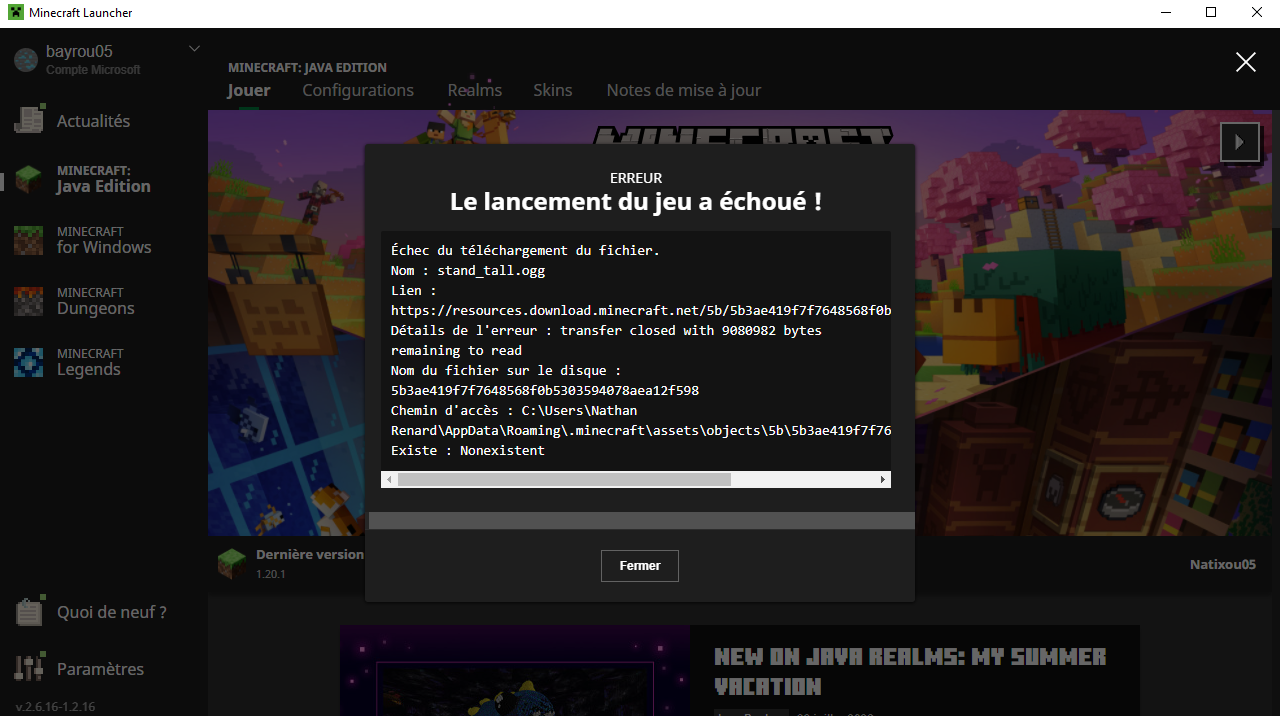
Task: Select Minecraft: Java Edition sidebar entry
Action: (x=104, y=180)
